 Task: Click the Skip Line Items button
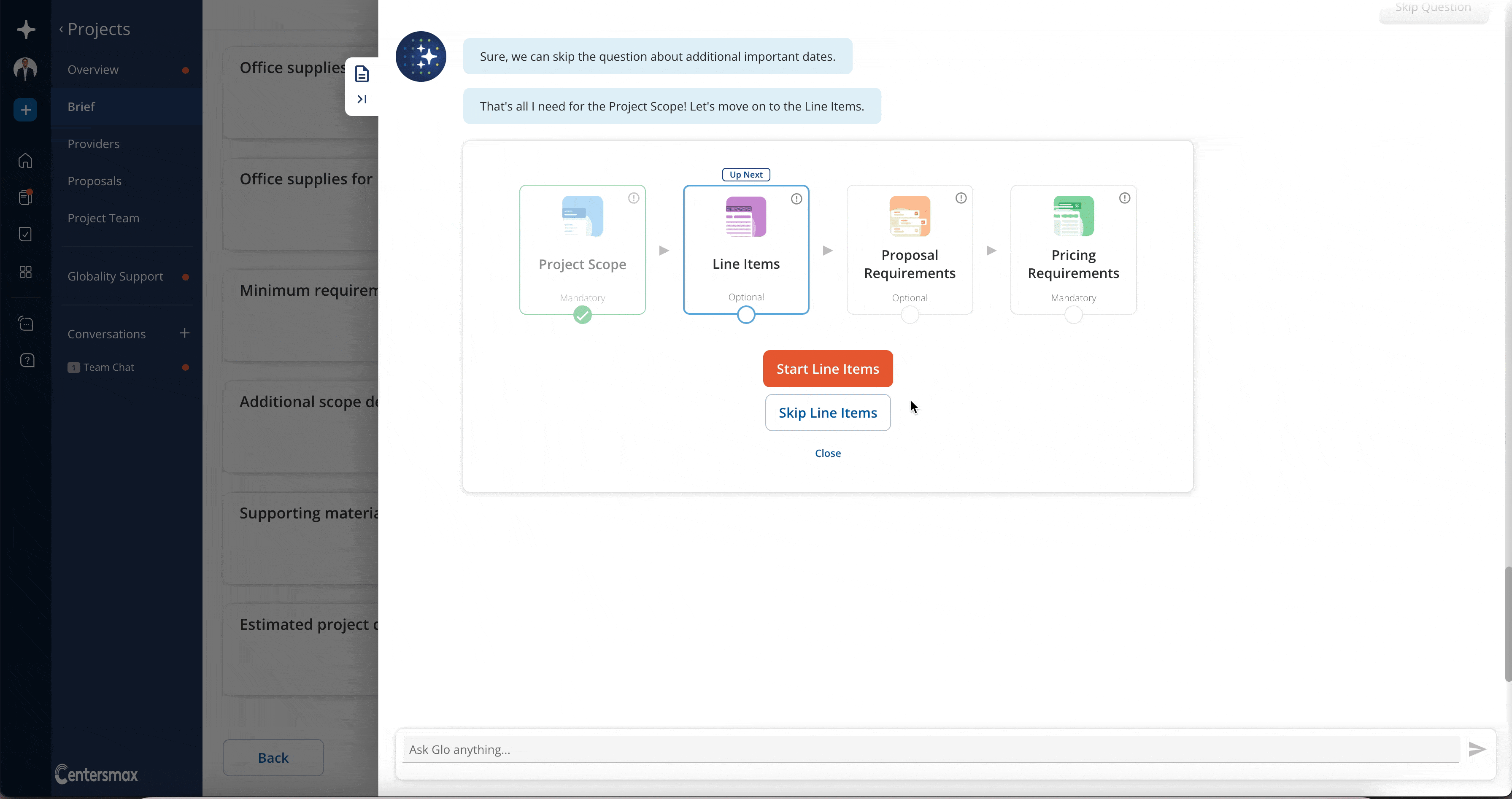point(827,412)
